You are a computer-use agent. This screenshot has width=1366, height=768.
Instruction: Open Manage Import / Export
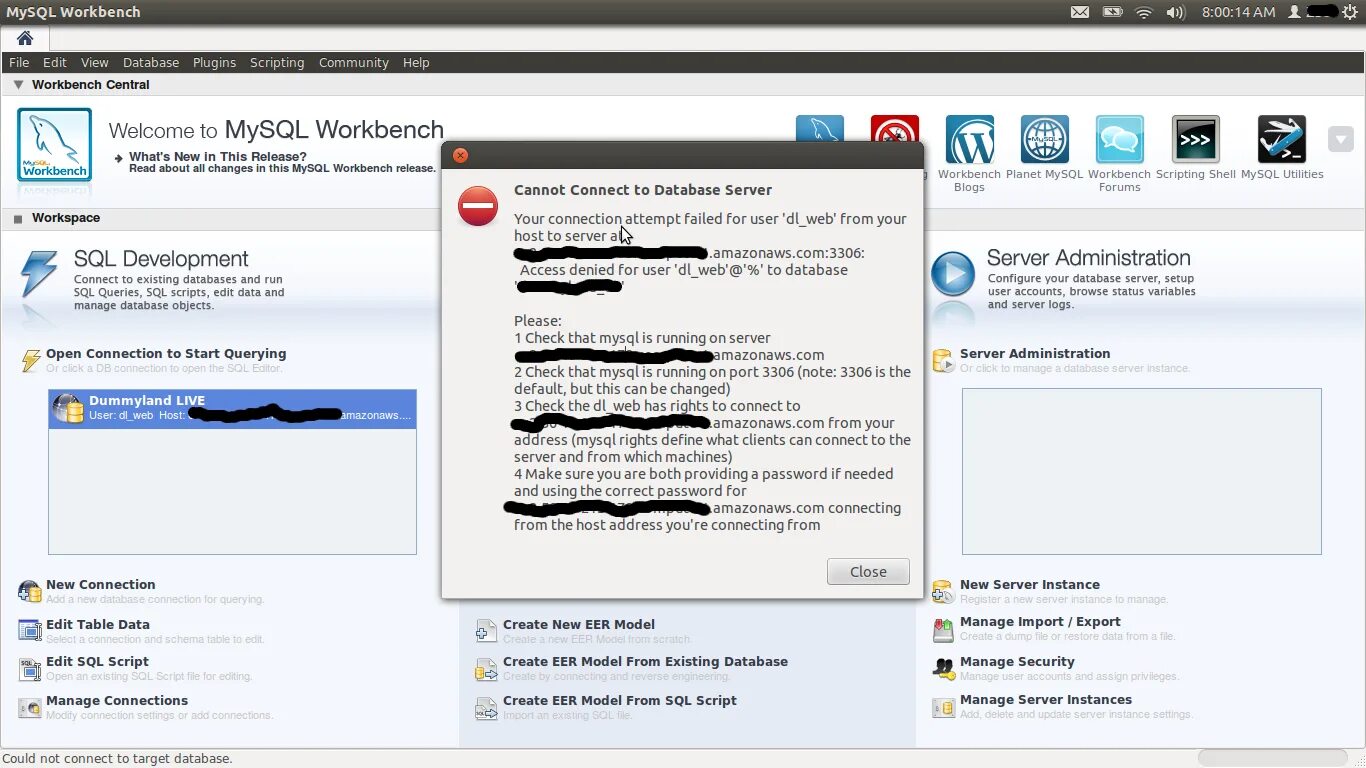[x=1040, y=621]
